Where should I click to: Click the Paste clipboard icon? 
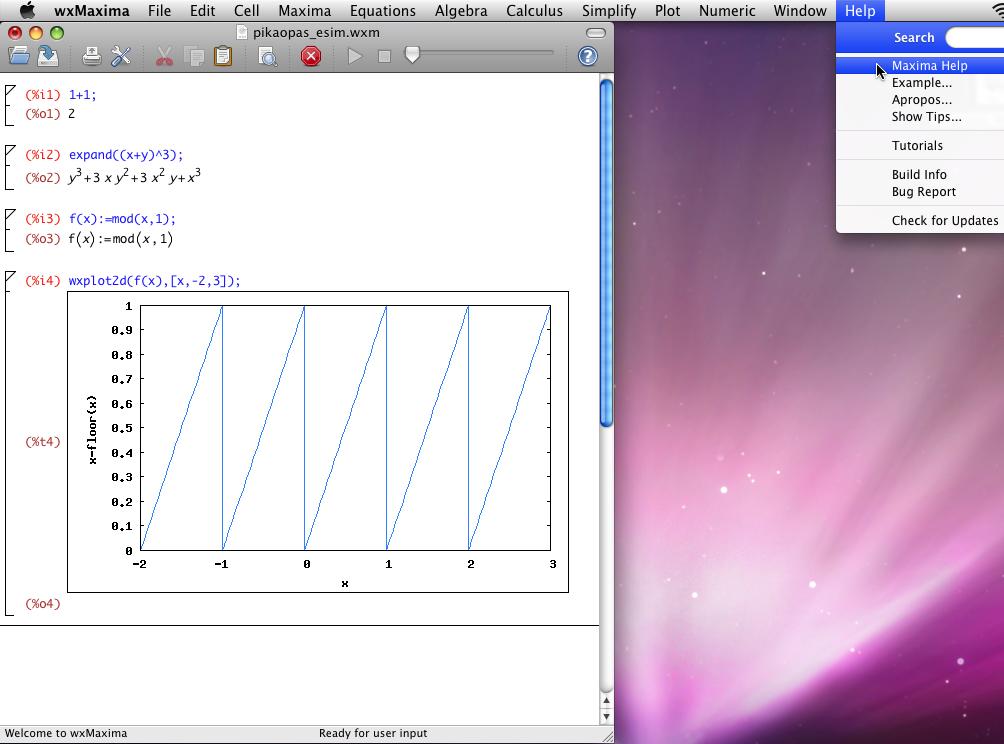[223, 56]
